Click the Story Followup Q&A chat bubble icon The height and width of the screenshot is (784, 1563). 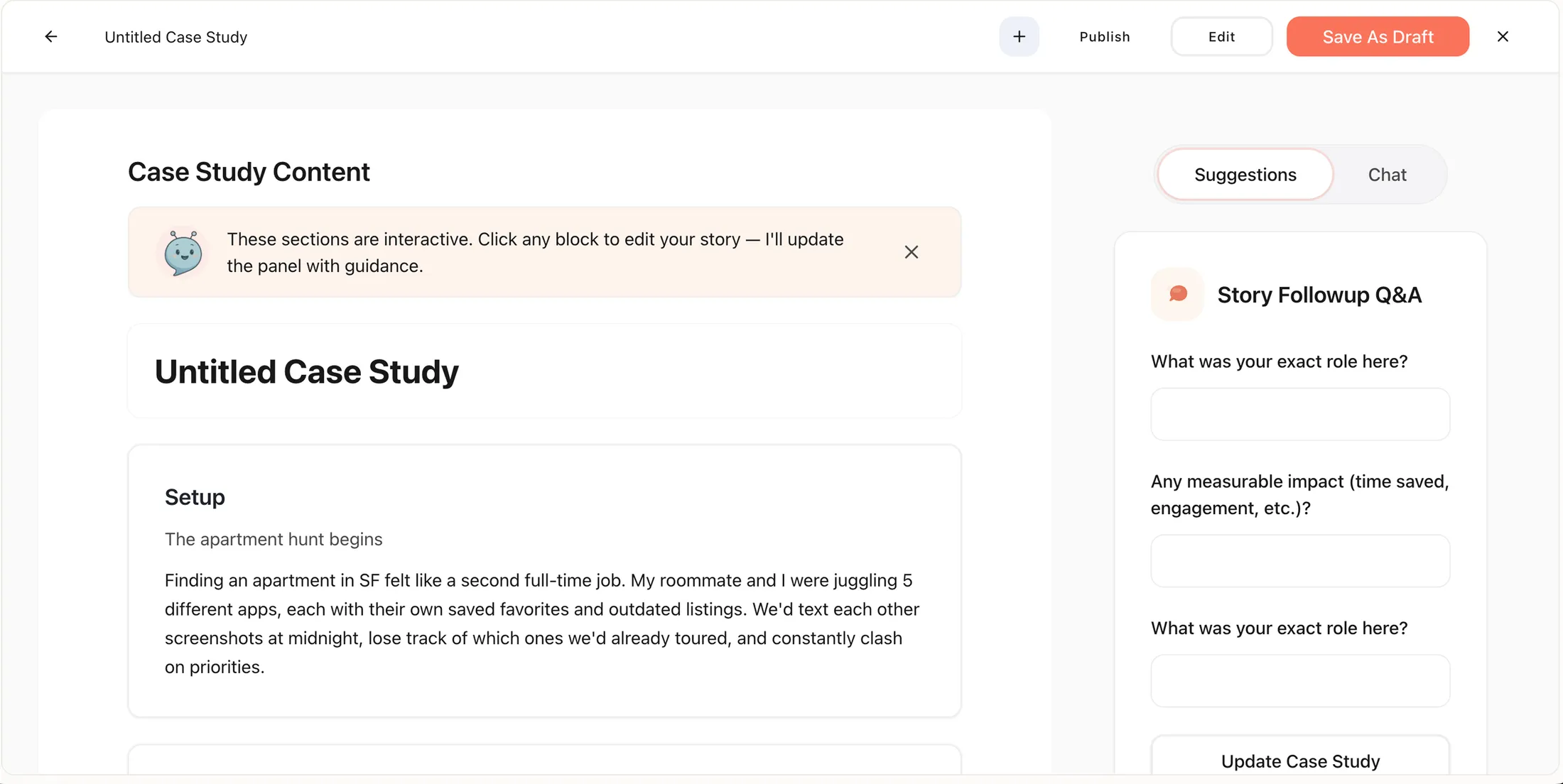[x=1177, y=294]
